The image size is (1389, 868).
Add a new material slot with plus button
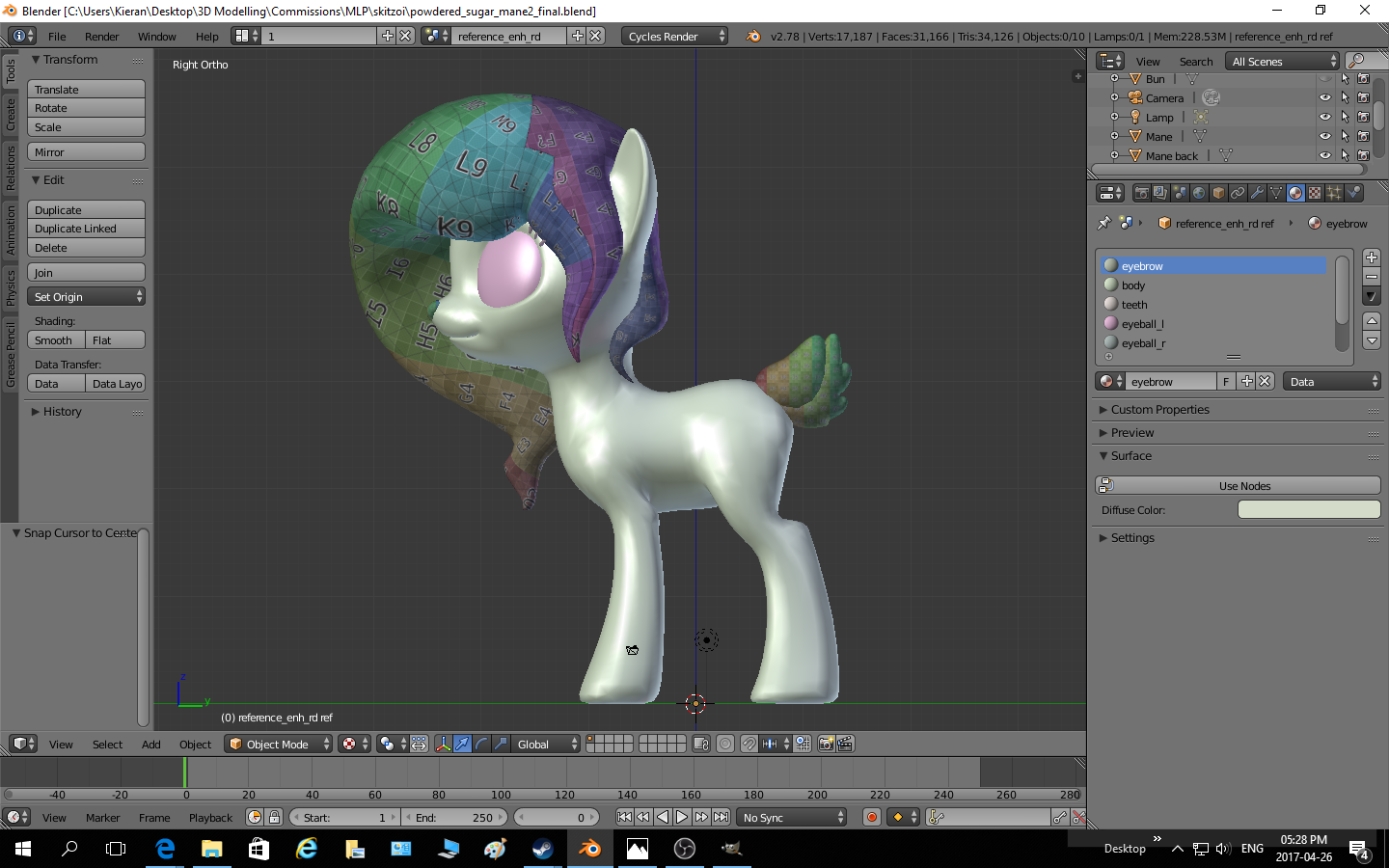[x=1372, y=258]
